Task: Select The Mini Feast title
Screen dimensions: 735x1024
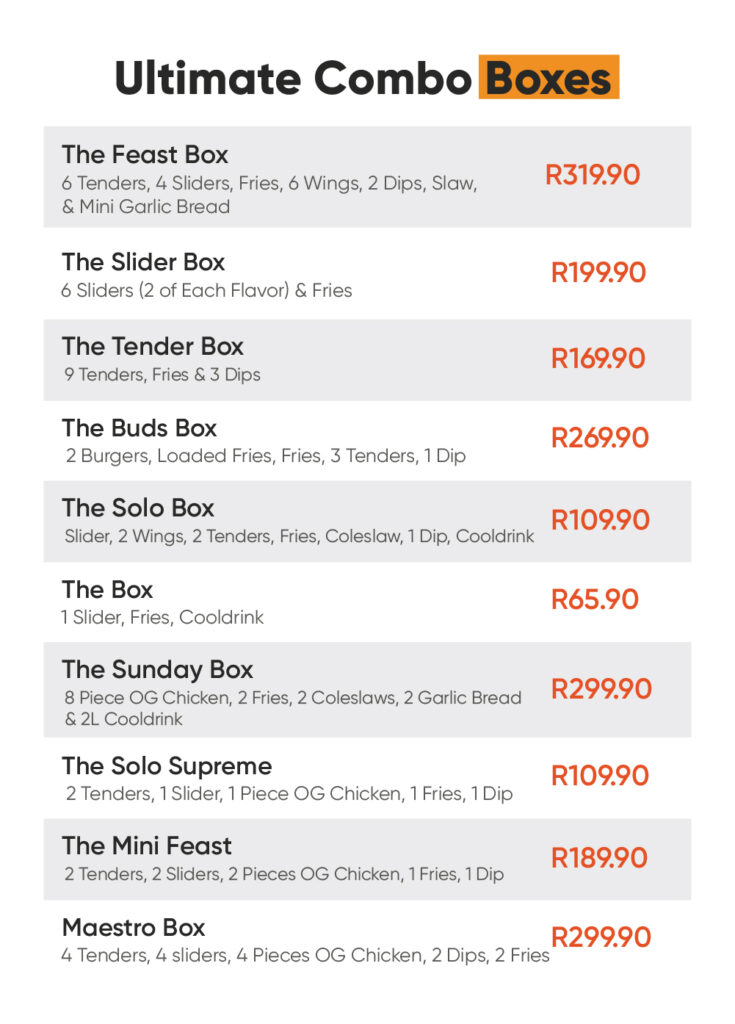Action: click(x=146, y=846)
